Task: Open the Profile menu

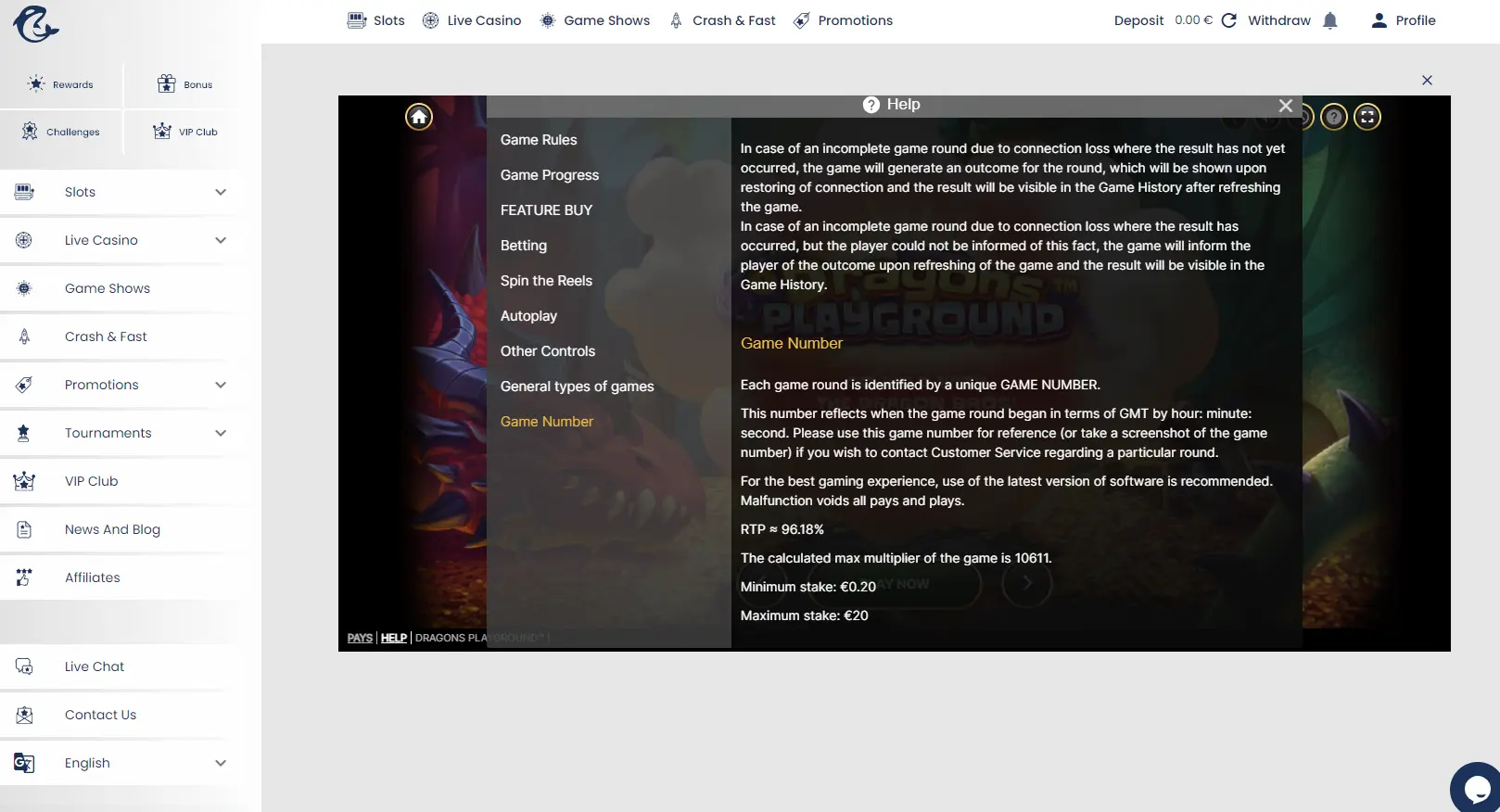Action: tap(1404, 20)
